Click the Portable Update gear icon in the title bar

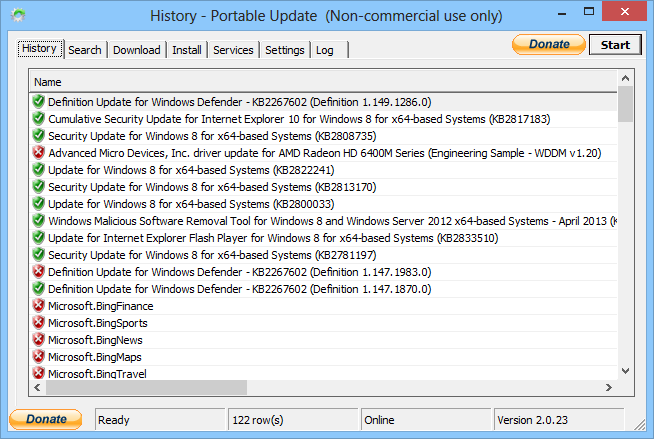point(18,15)
